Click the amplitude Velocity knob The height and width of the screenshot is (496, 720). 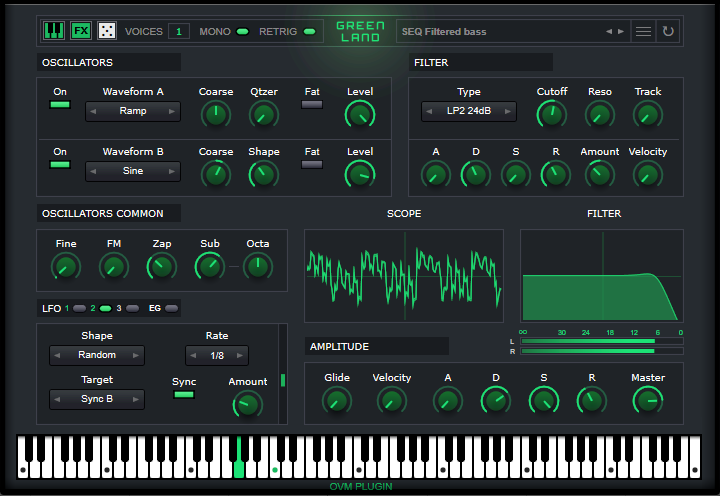click(x=392, y=401)
